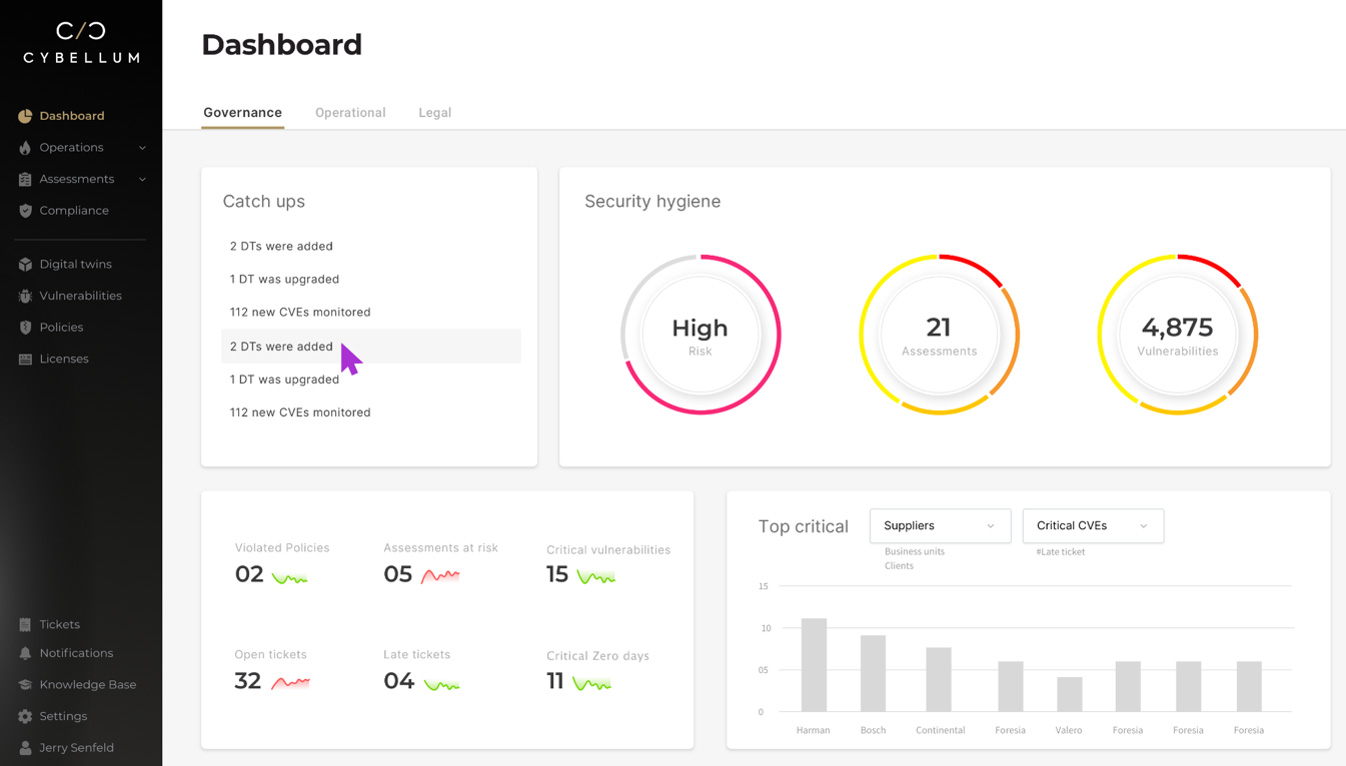Click the Settings gear icon
The width and height of the screenshot is (1346, 766).
coord(25,717)
